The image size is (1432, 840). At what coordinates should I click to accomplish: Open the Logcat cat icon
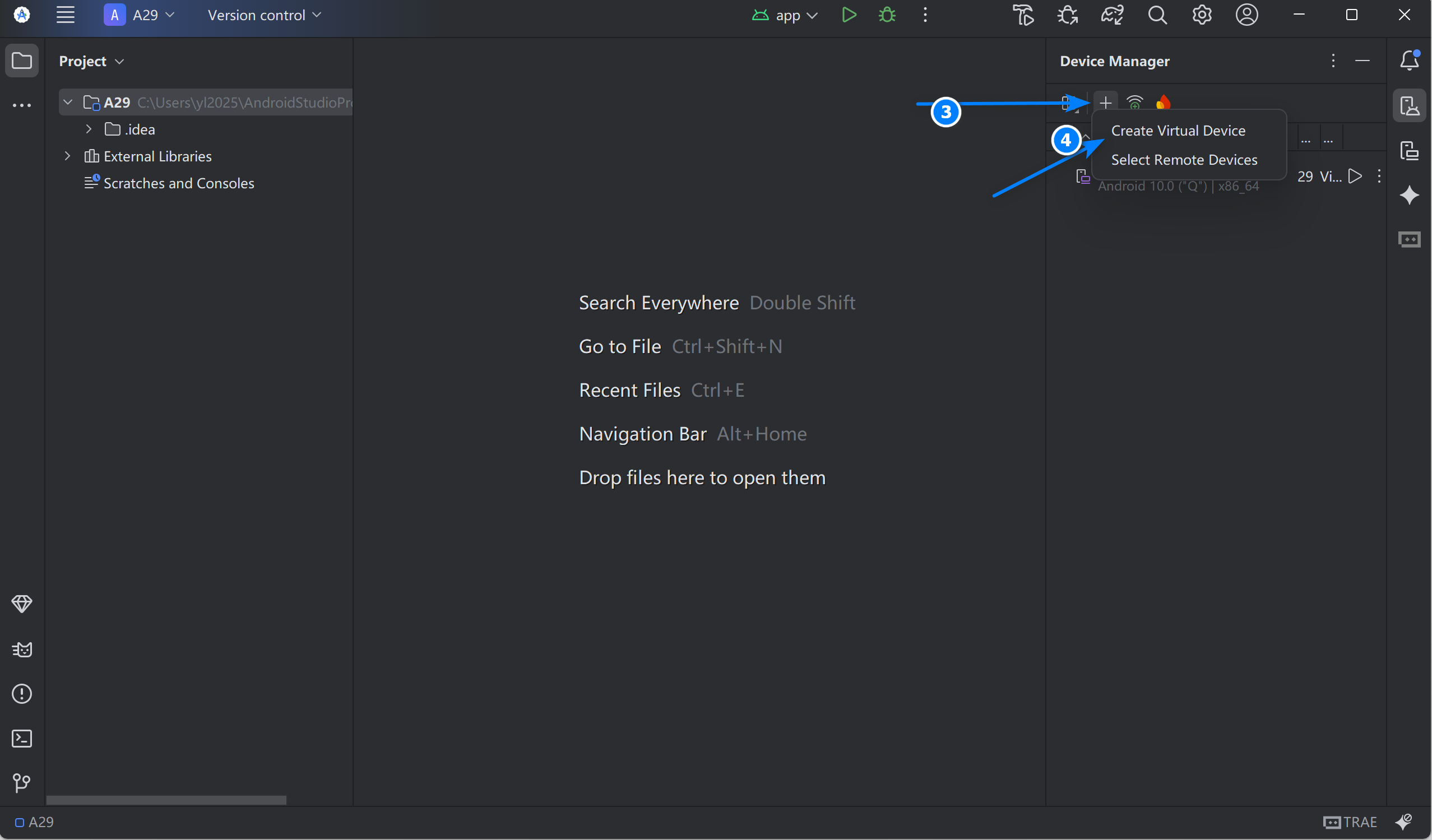point(22,649)
